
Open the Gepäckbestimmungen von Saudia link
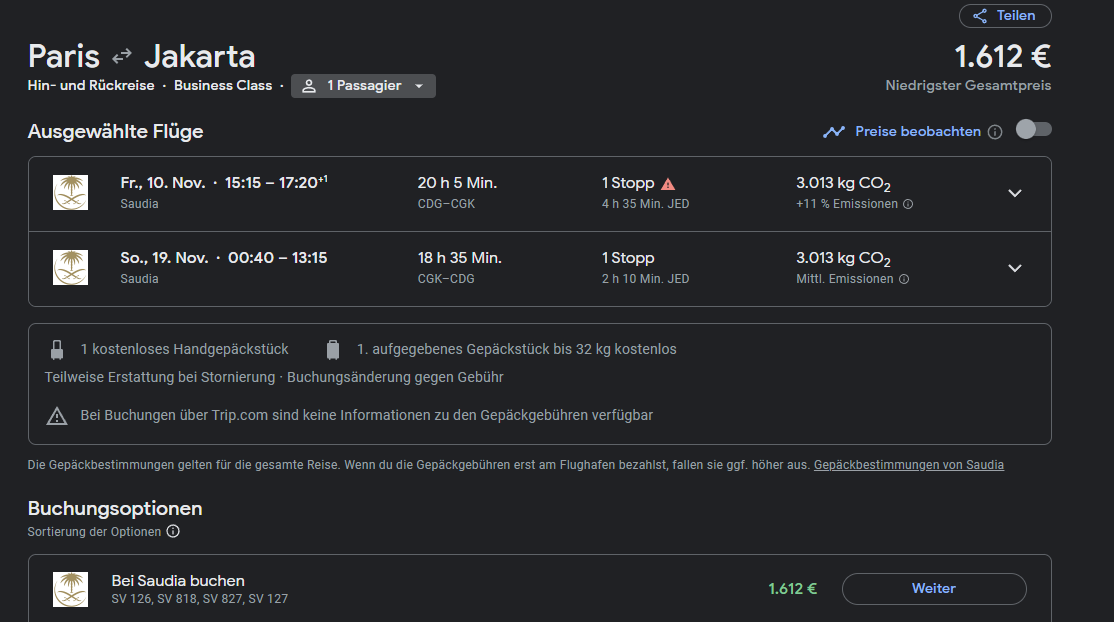pyautogui.click(x=908, y=464)
